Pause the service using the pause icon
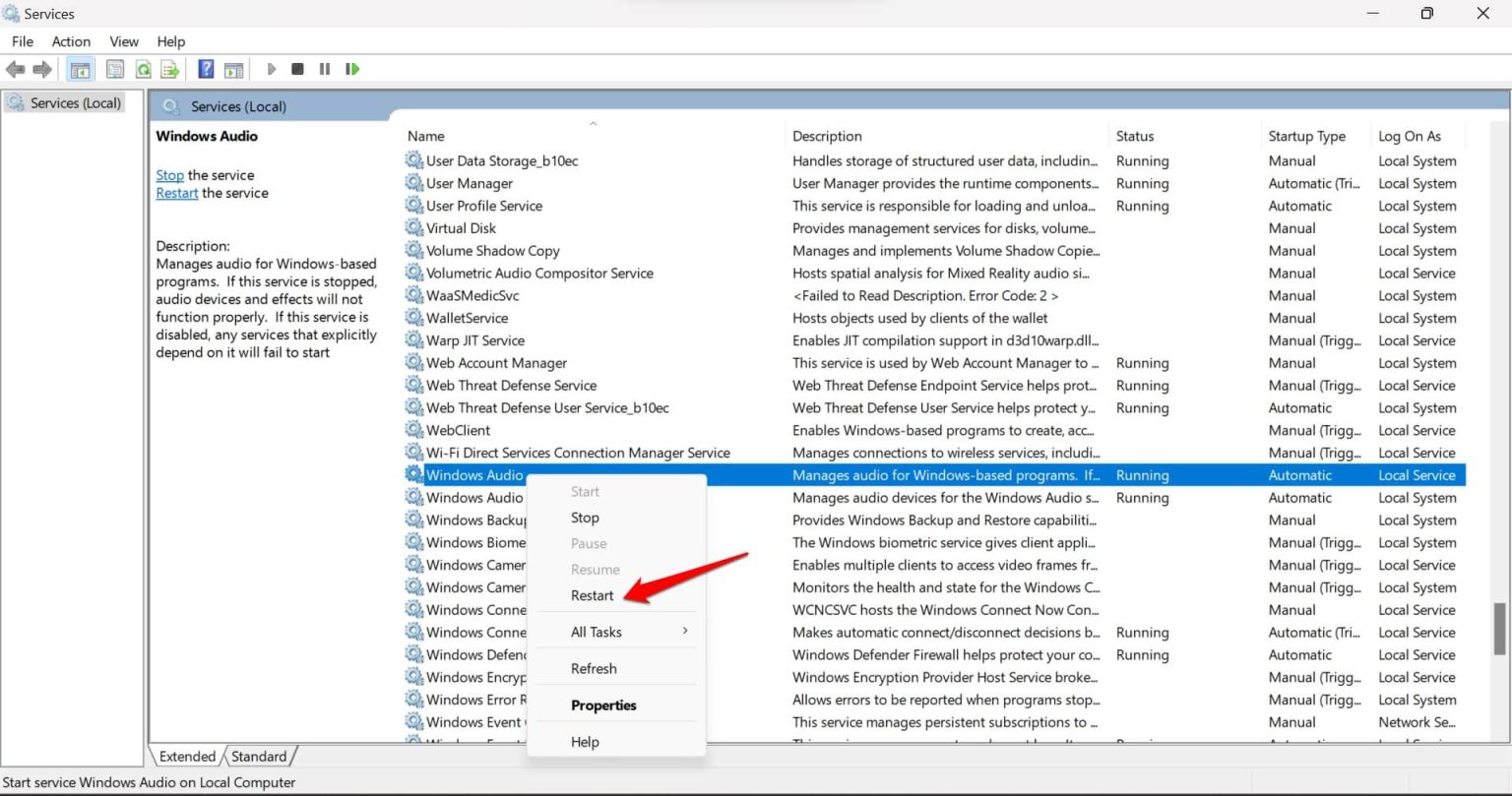This screenshot has height=796, width=1512. [x=324, y=68]
